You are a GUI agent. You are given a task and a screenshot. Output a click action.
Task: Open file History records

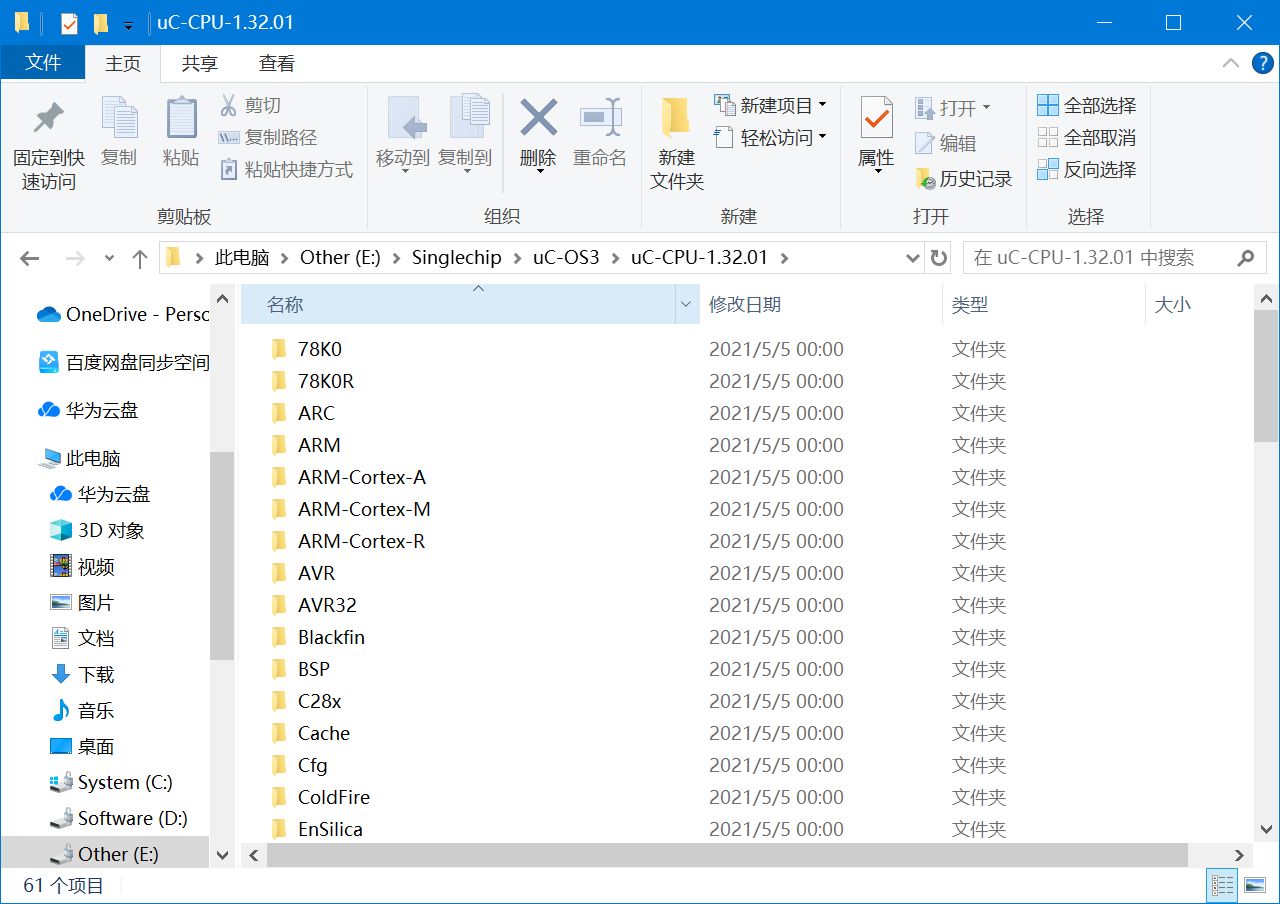[964, 179]
